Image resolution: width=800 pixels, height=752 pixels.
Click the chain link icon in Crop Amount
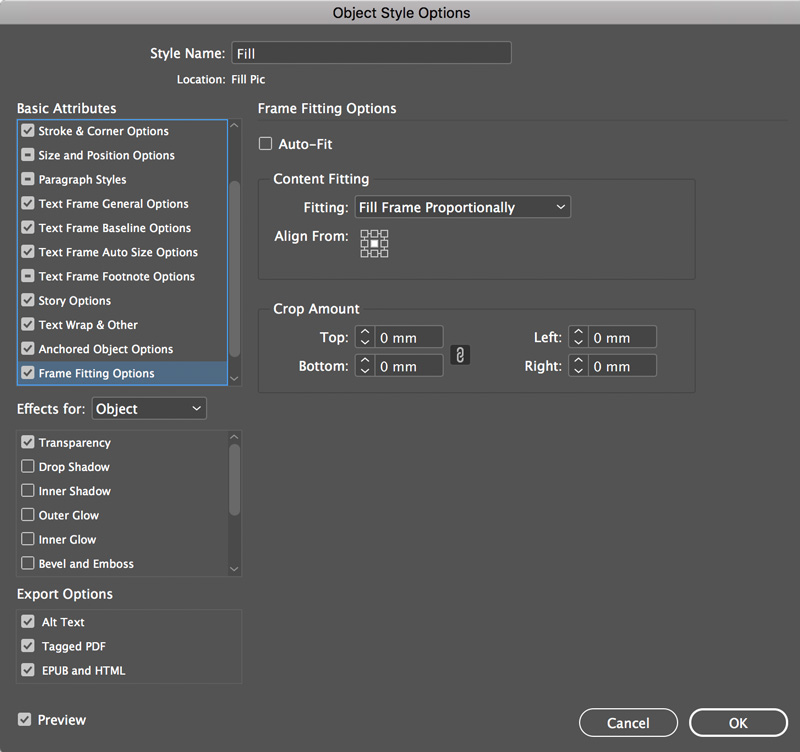(460, 355)
